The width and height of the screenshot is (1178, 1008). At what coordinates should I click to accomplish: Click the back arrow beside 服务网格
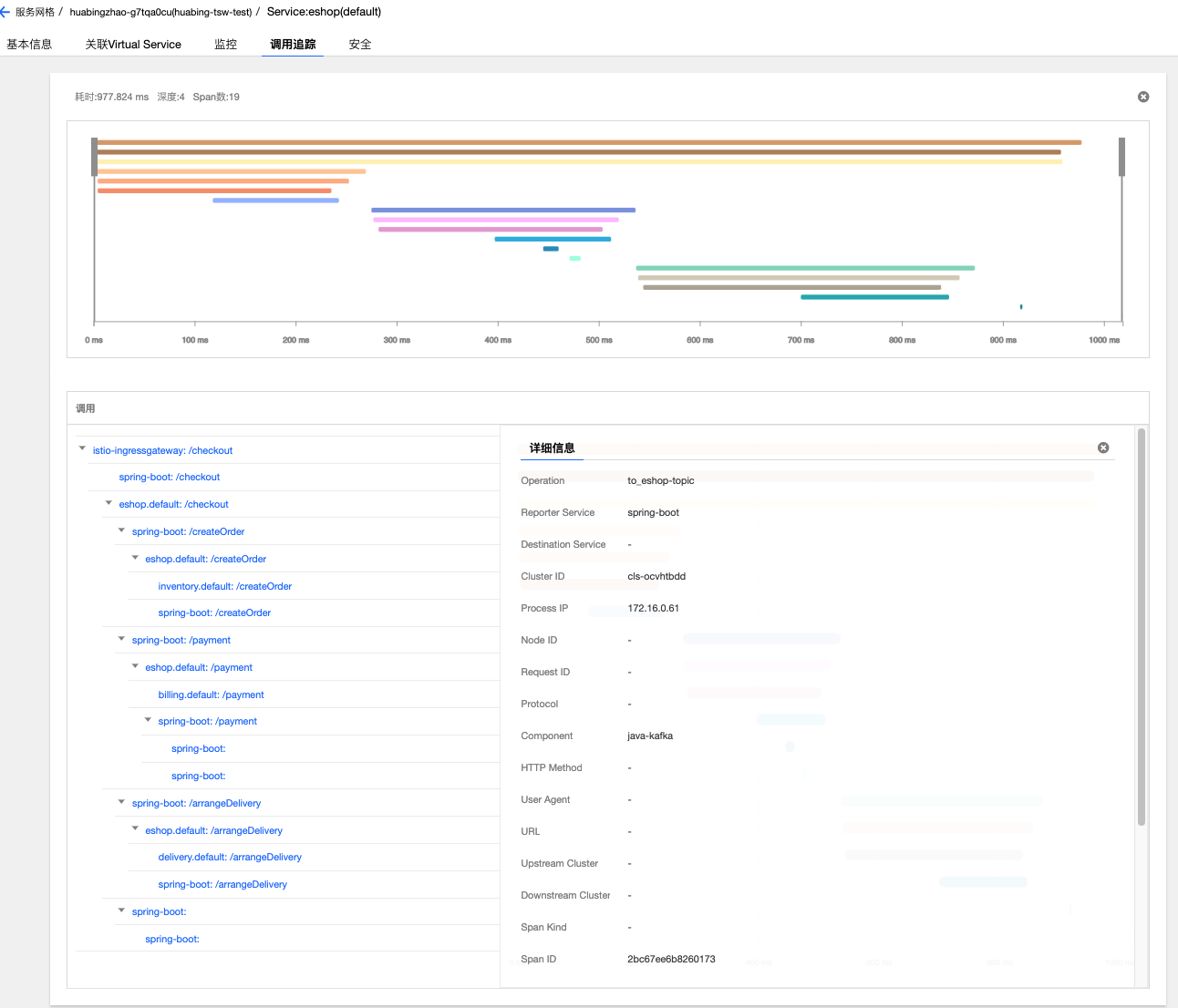[5, 12]
